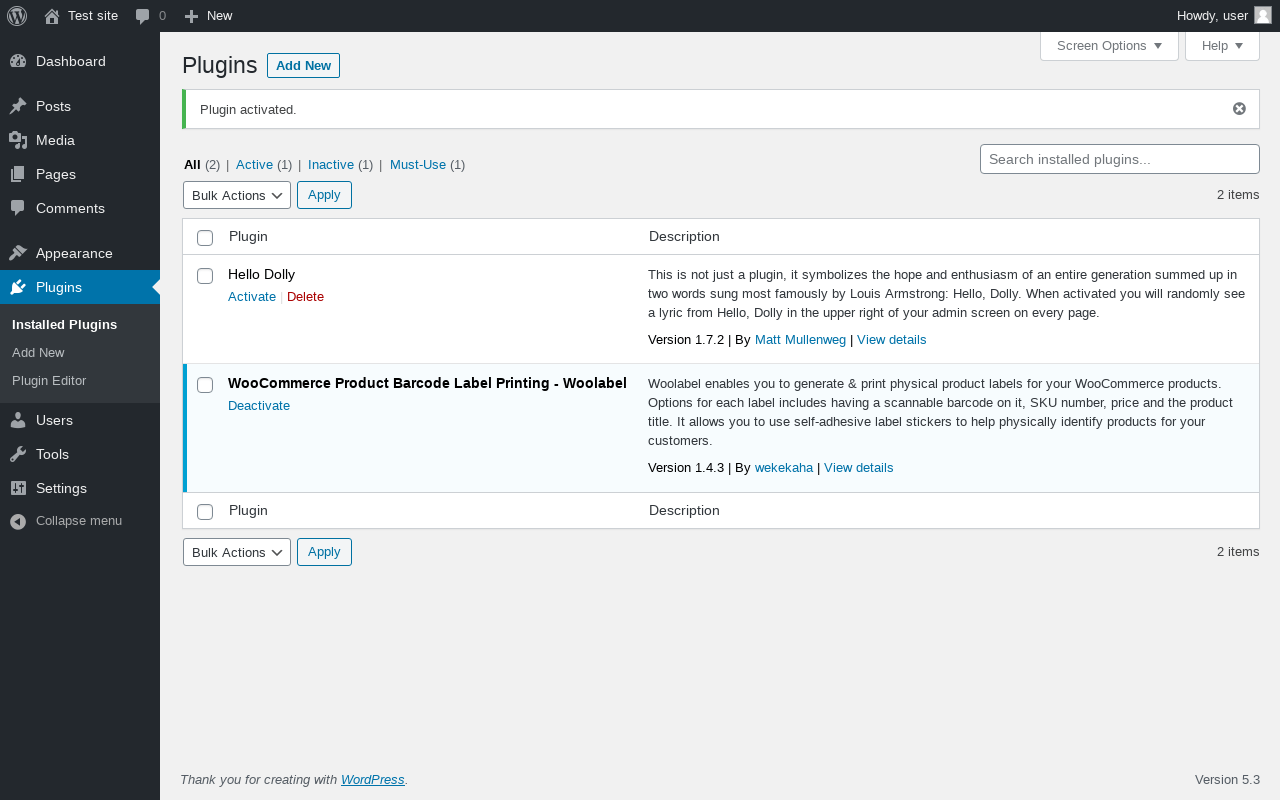This screenshot has width=1280, height=800.
Task: Toggle the select-all checkbox in table header
Action: tap(205, 238)
